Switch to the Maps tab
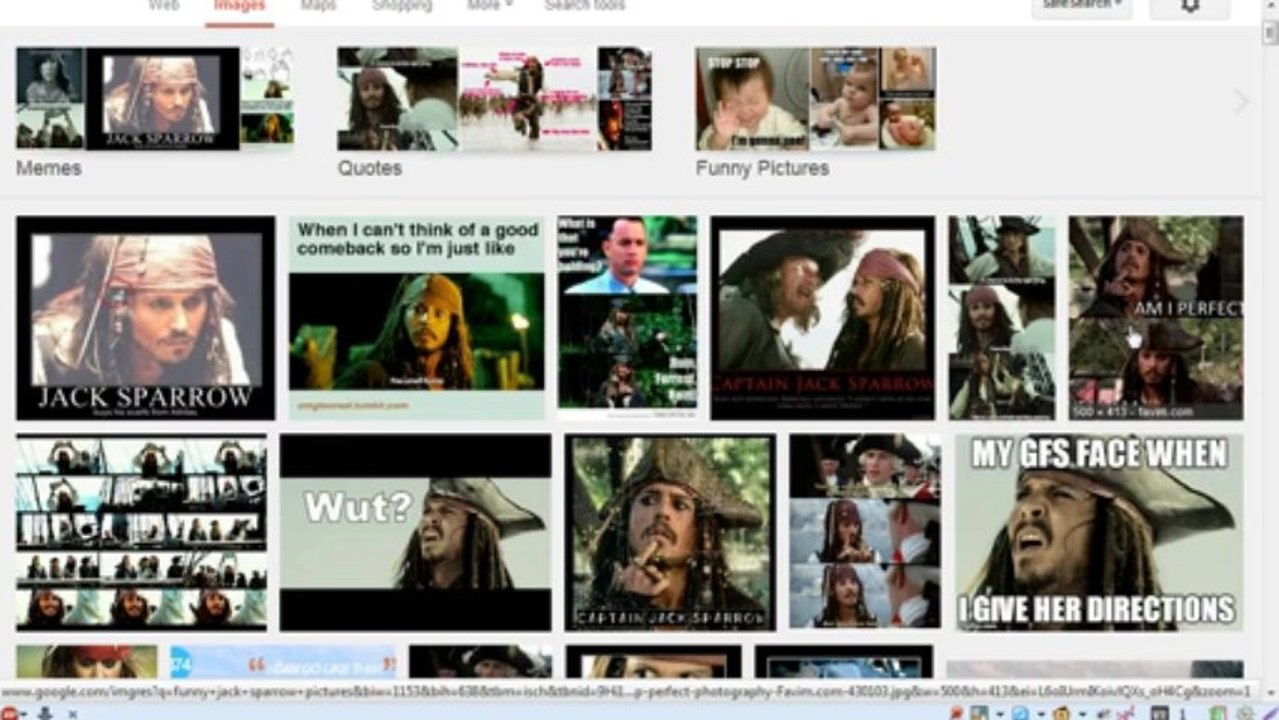The image size is (1279, 720). click(x=318, y=5)
